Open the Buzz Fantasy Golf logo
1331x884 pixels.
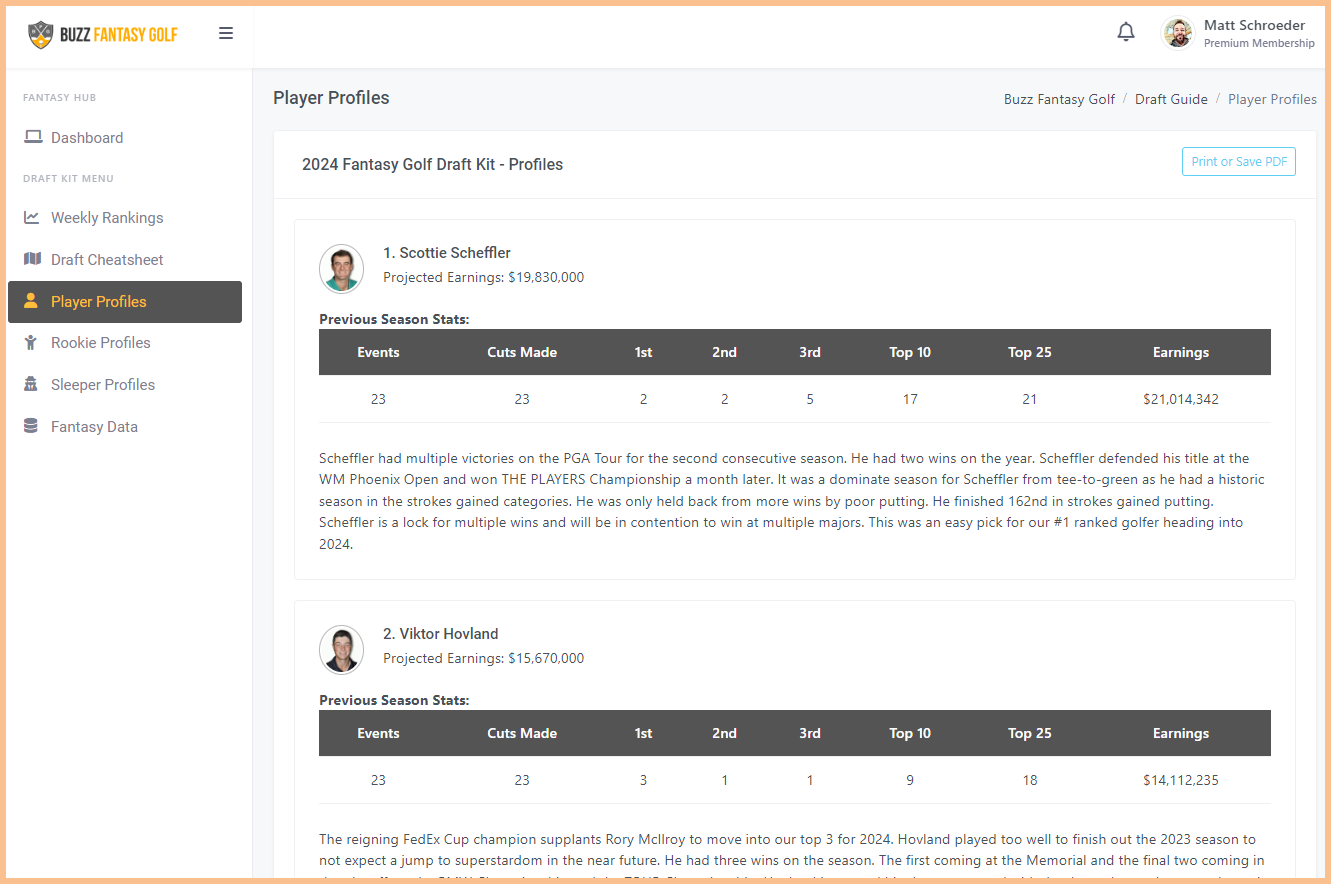tap(103, 35)
